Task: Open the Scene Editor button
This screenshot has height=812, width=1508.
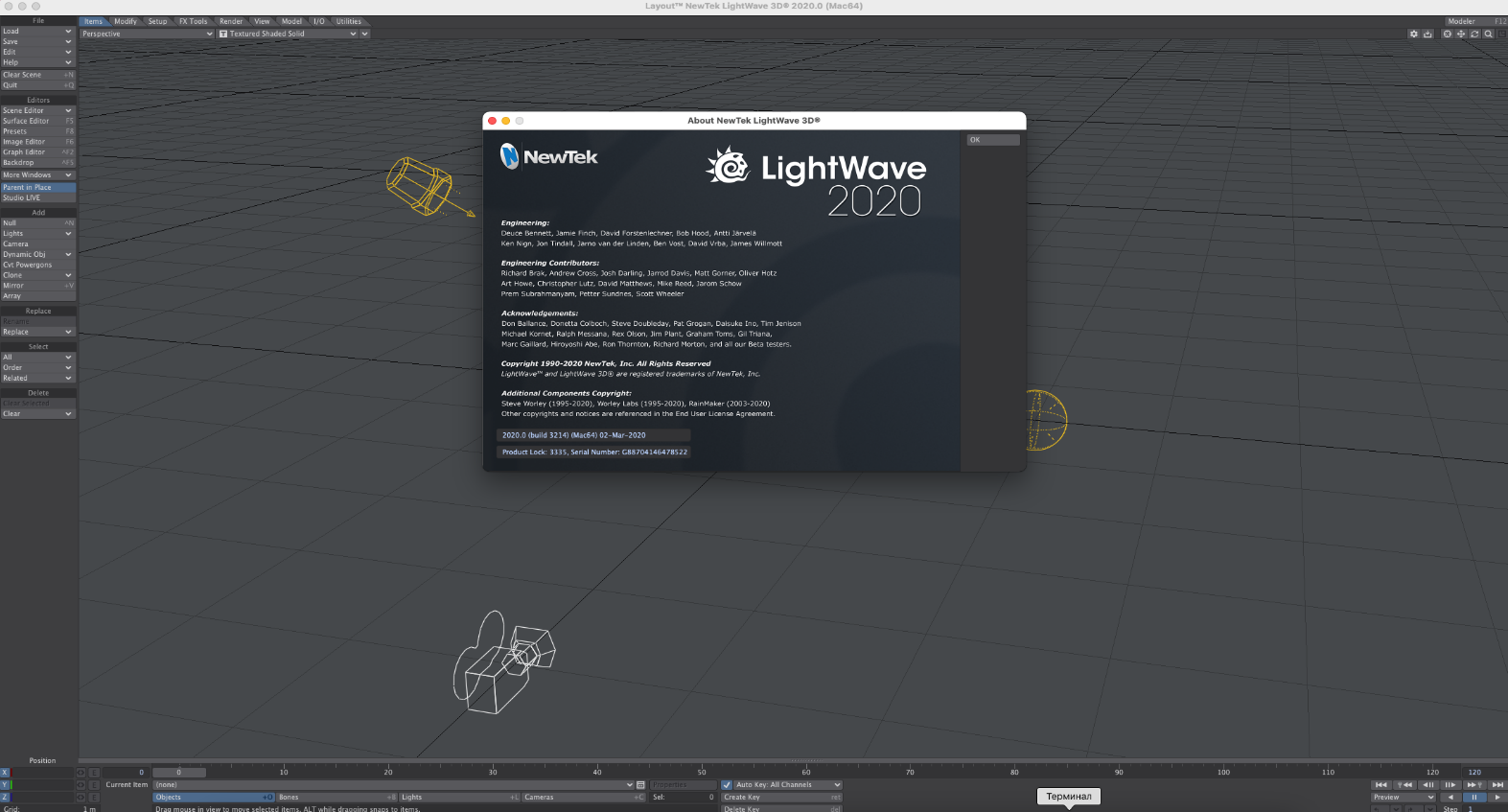Action: point(37,111)
